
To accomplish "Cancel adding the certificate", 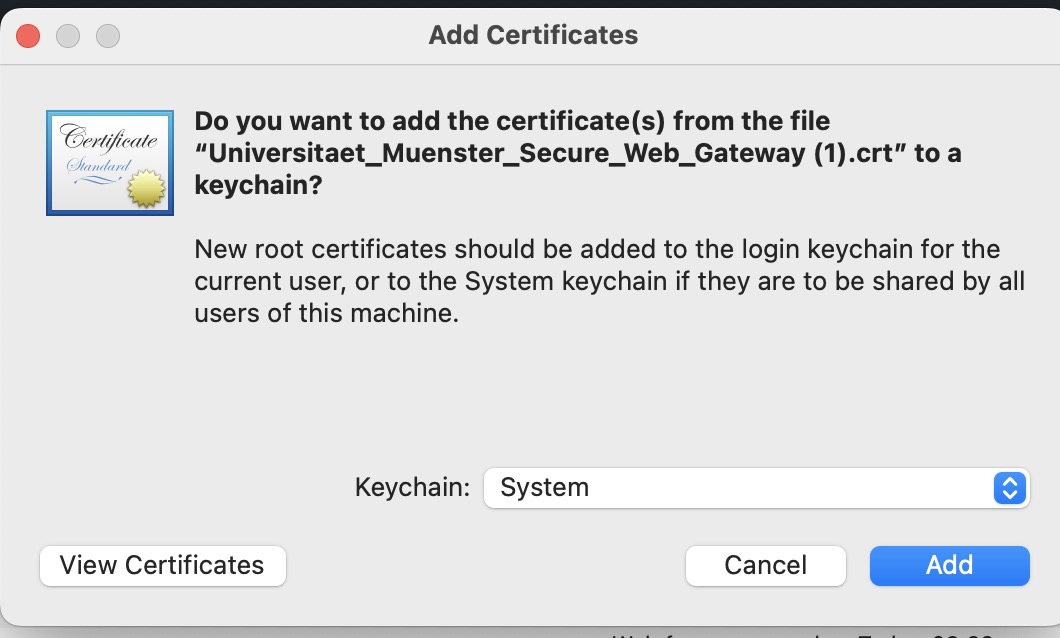I will [x=765, y=565].
